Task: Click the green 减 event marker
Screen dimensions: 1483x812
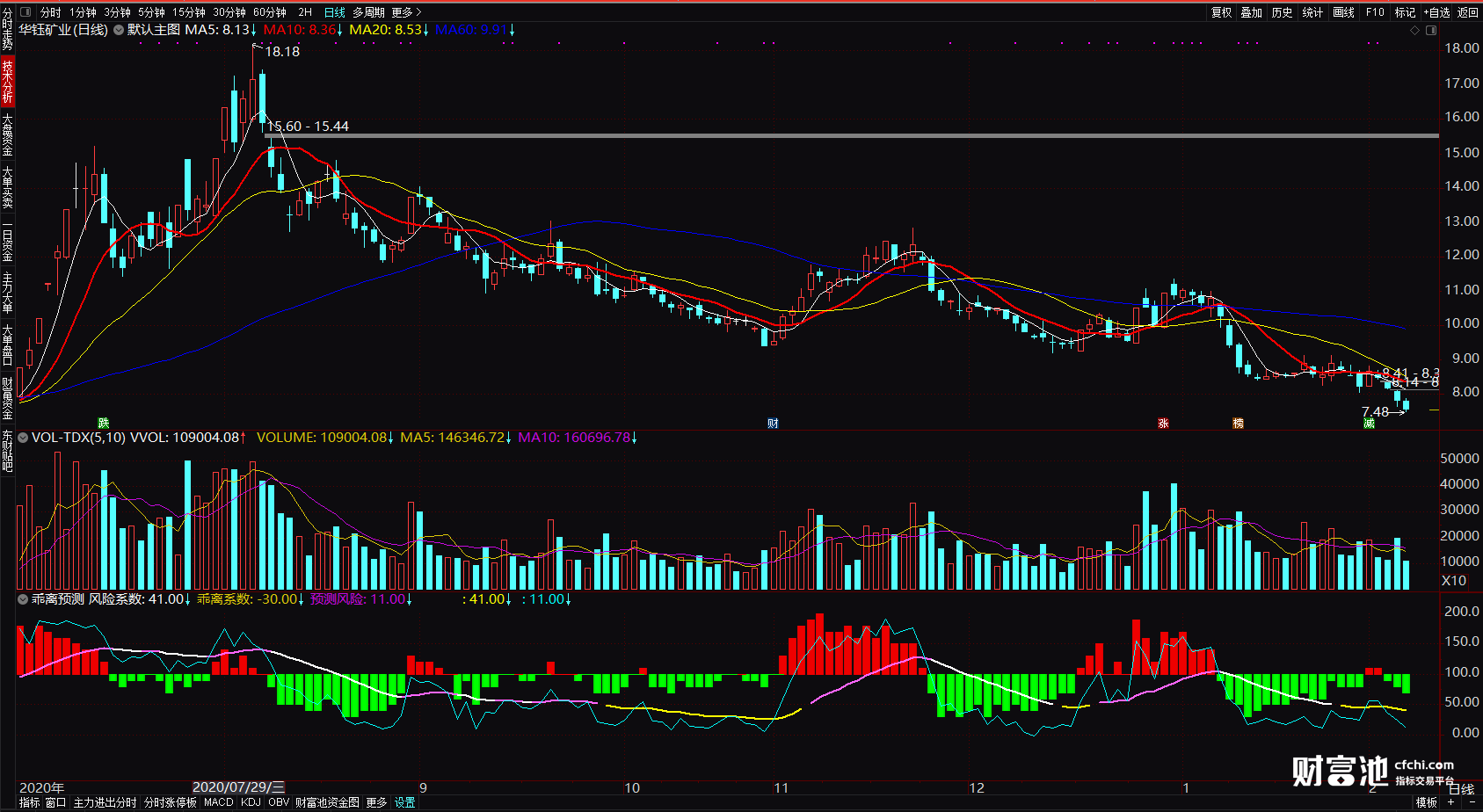Action: pyautogui.click(x=1369, y=424)
